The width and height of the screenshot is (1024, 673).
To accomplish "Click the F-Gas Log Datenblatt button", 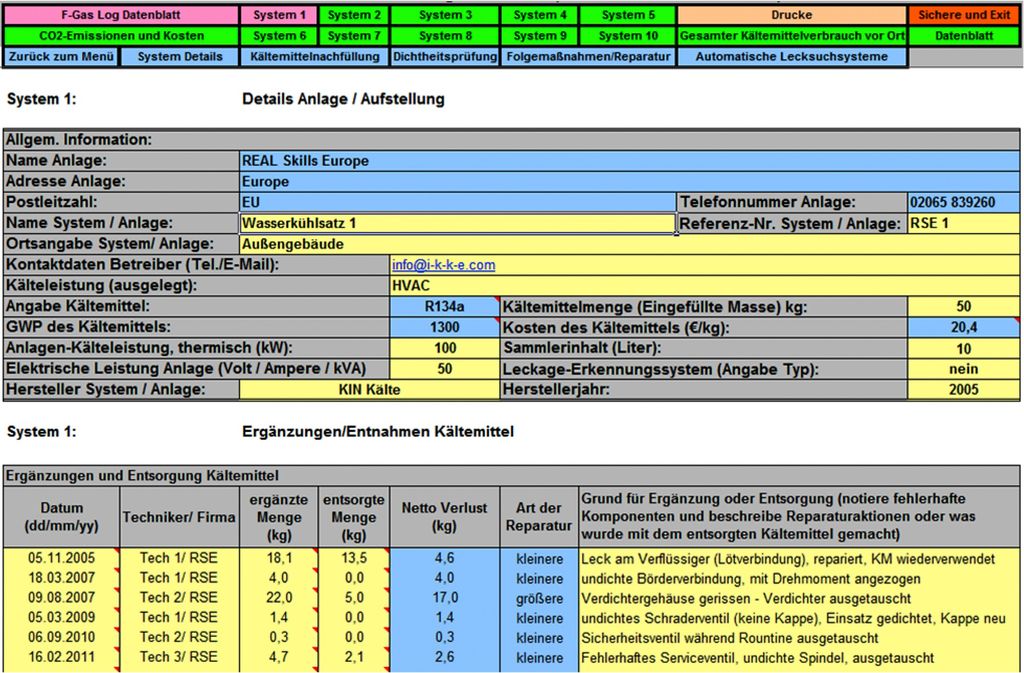I will pyautogui.click(x=120, y=15).
